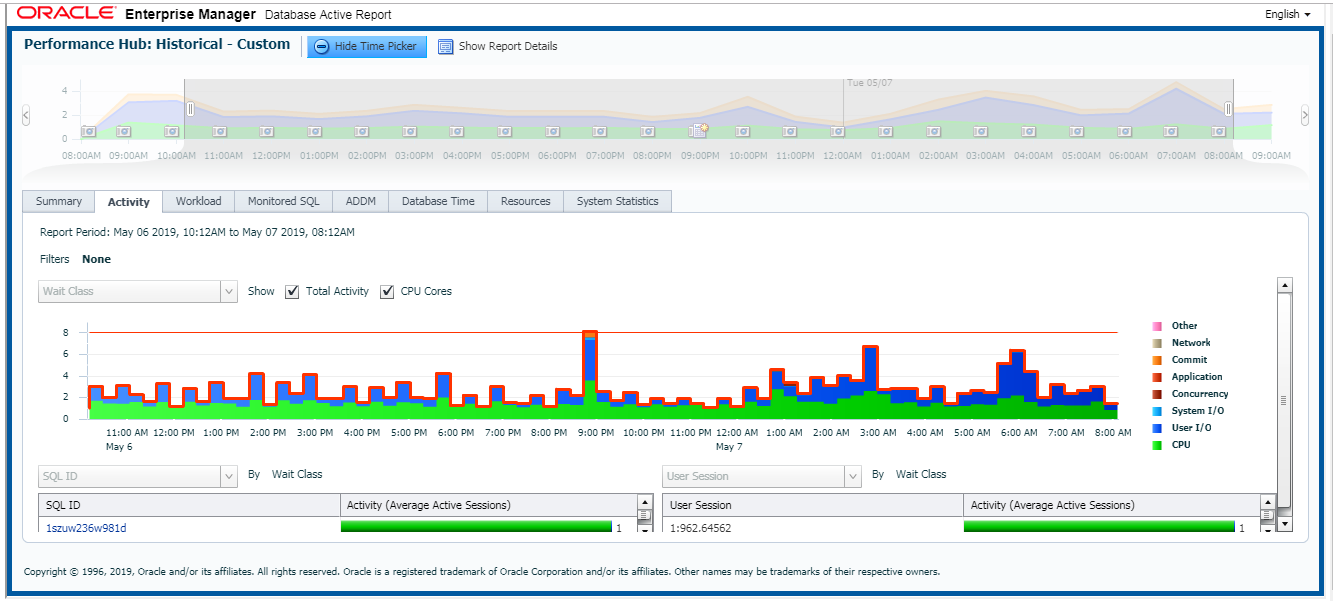Open the highlighted snapshot icon near 08:40 PM

(697, 131)
